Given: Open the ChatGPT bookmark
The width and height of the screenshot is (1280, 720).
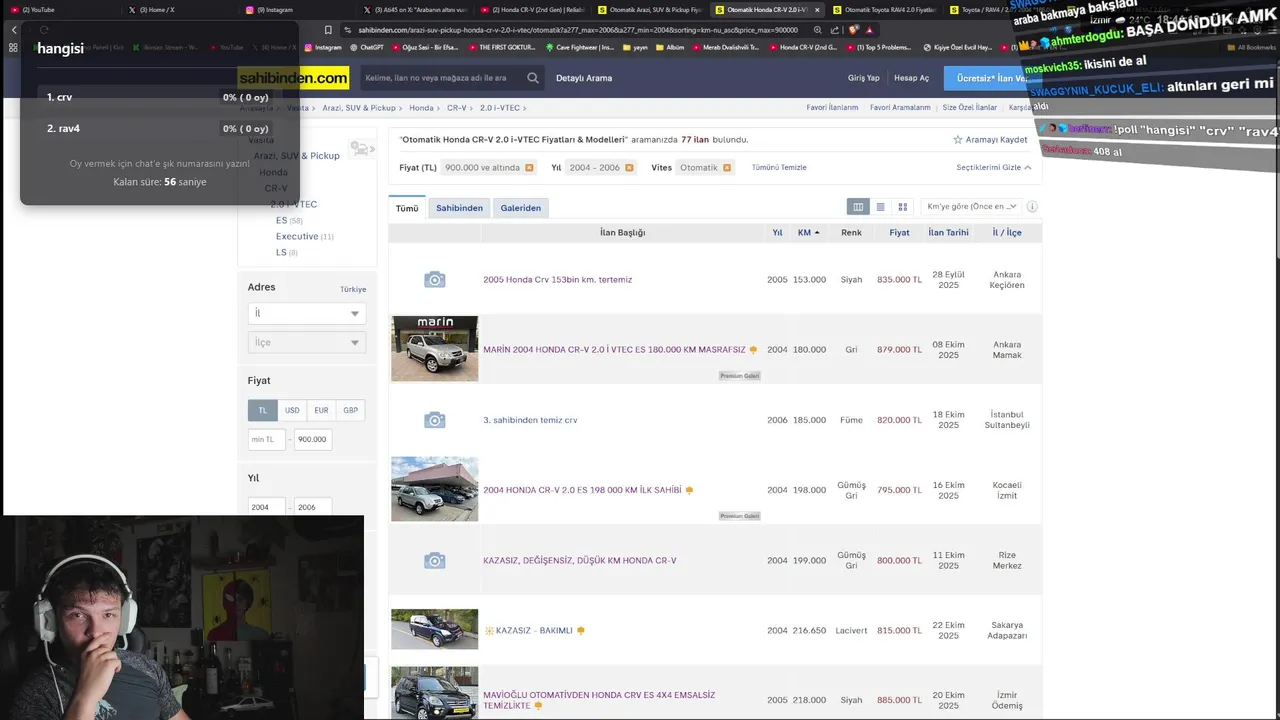Looking at the screenshot, I should pos(366,47).
